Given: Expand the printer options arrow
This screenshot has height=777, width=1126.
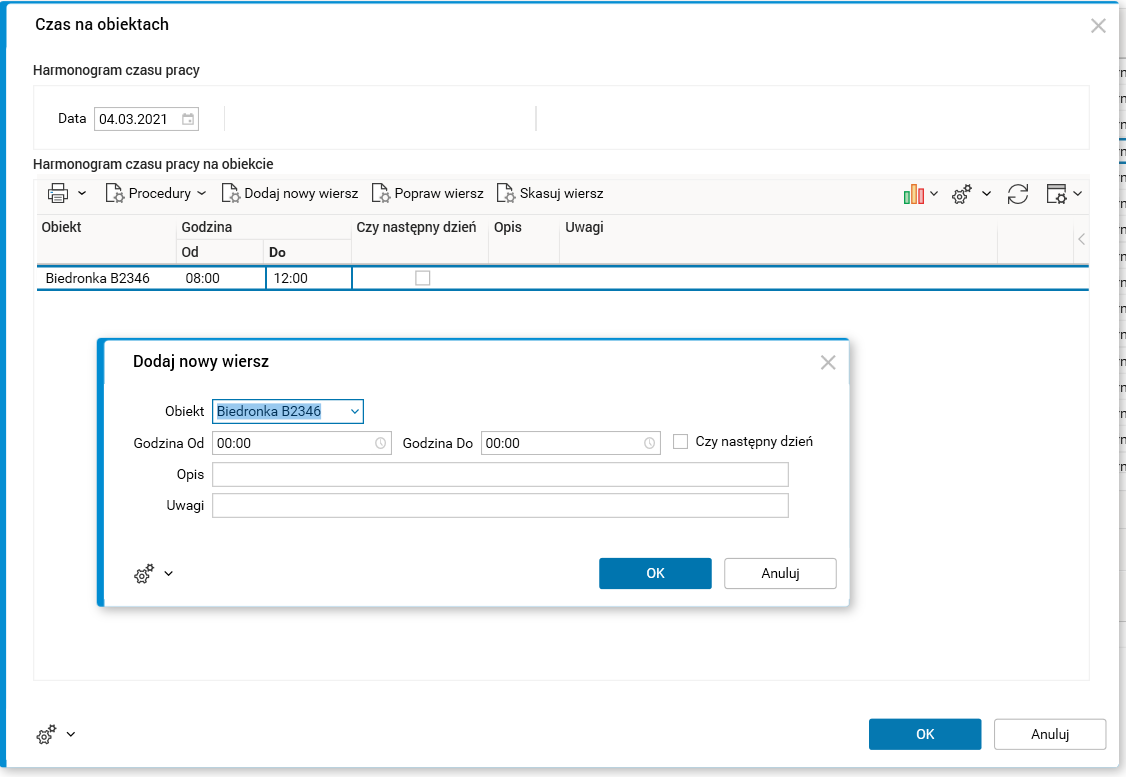Looking at the screenshot, I should click(82, 193).
